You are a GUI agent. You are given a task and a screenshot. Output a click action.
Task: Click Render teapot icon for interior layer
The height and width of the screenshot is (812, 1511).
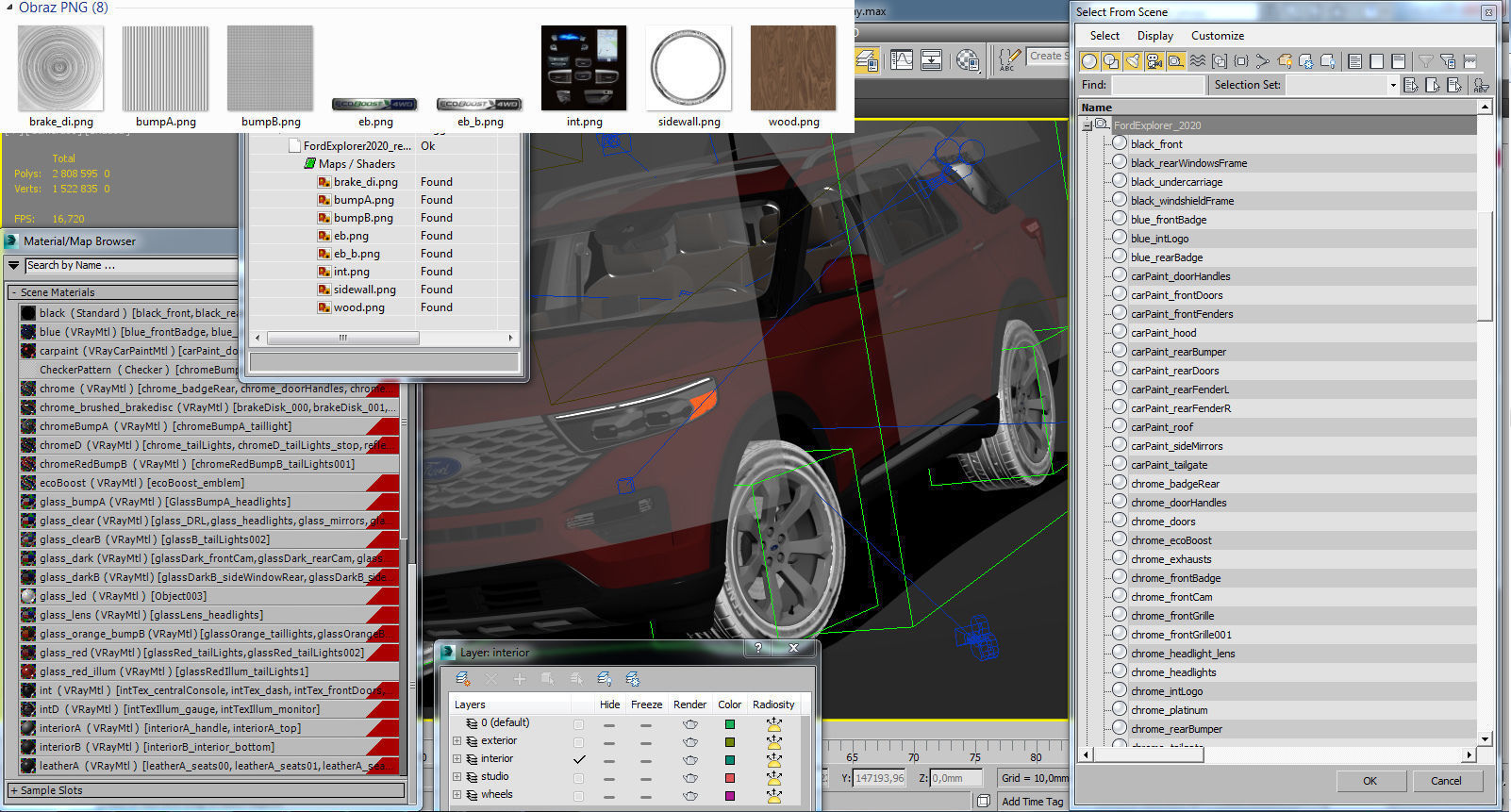click(690, 760)
